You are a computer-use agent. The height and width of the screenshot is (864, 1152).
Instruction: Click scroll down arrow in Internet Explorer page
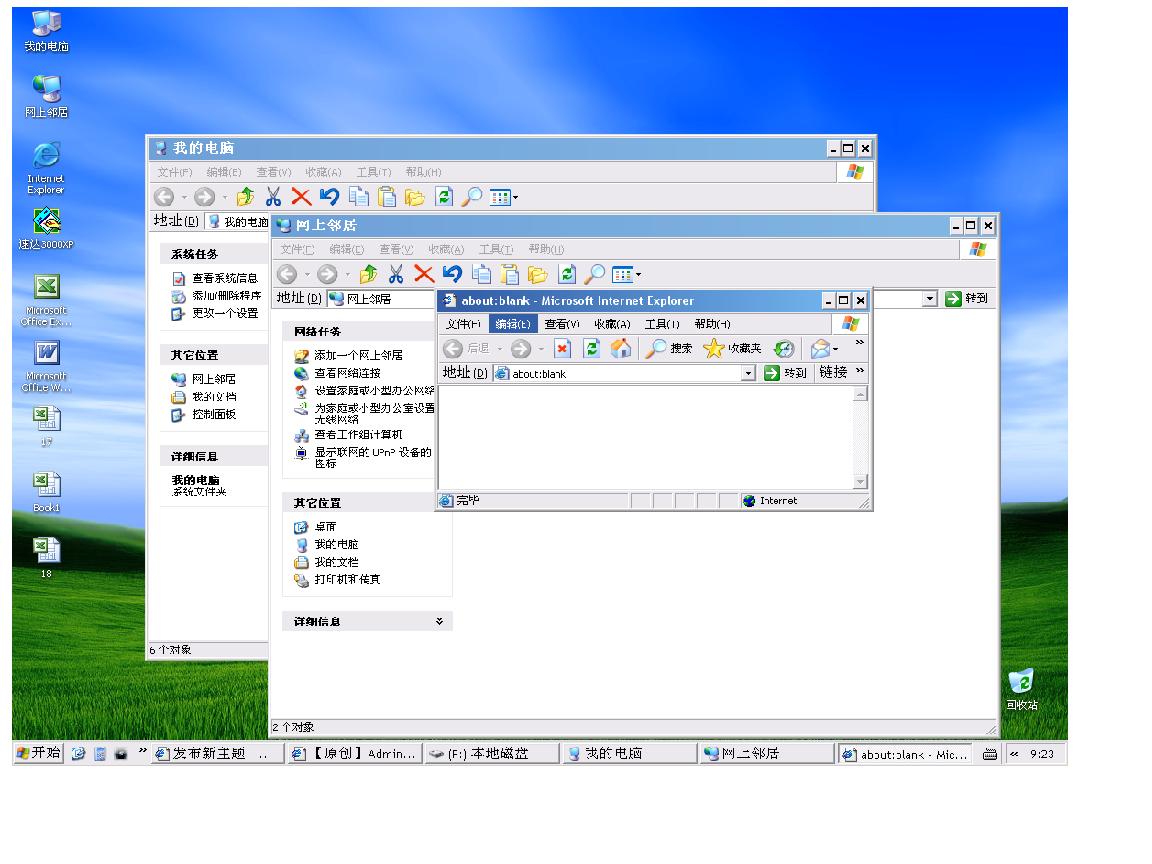[x=860, y=482]
